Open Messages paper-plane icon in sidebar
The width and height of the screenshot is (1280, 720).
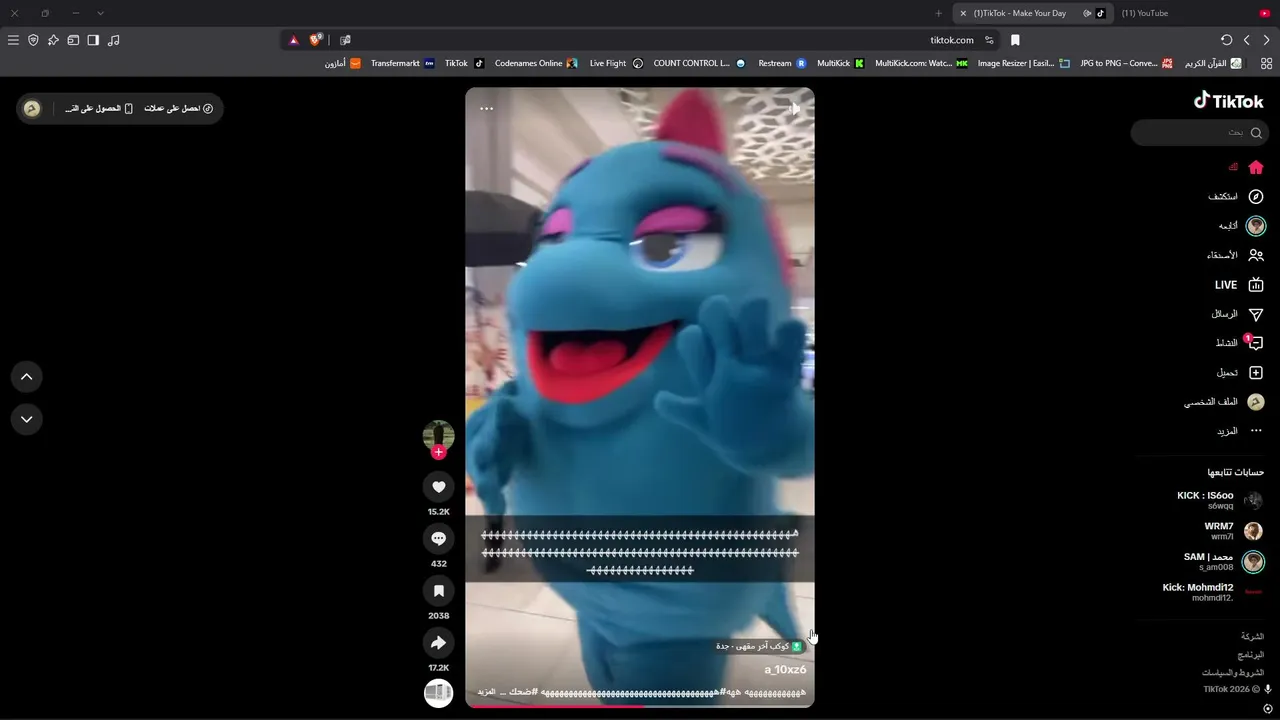pyautogui.click(x=1256, y=314)
